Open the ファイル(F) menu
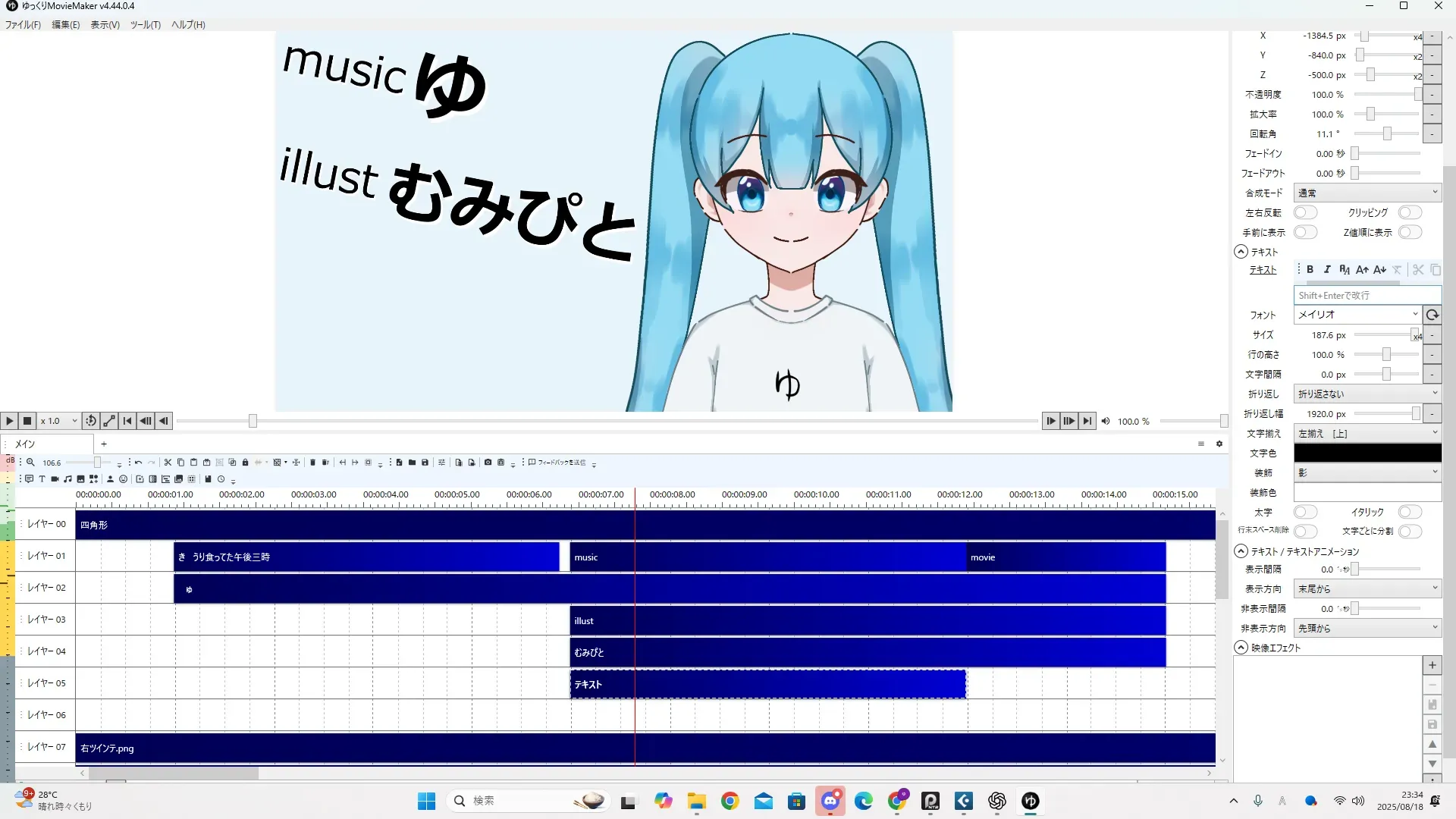The height and width of the screenshot is (819, 1456). pyautogui.click(x=23, y=25)
